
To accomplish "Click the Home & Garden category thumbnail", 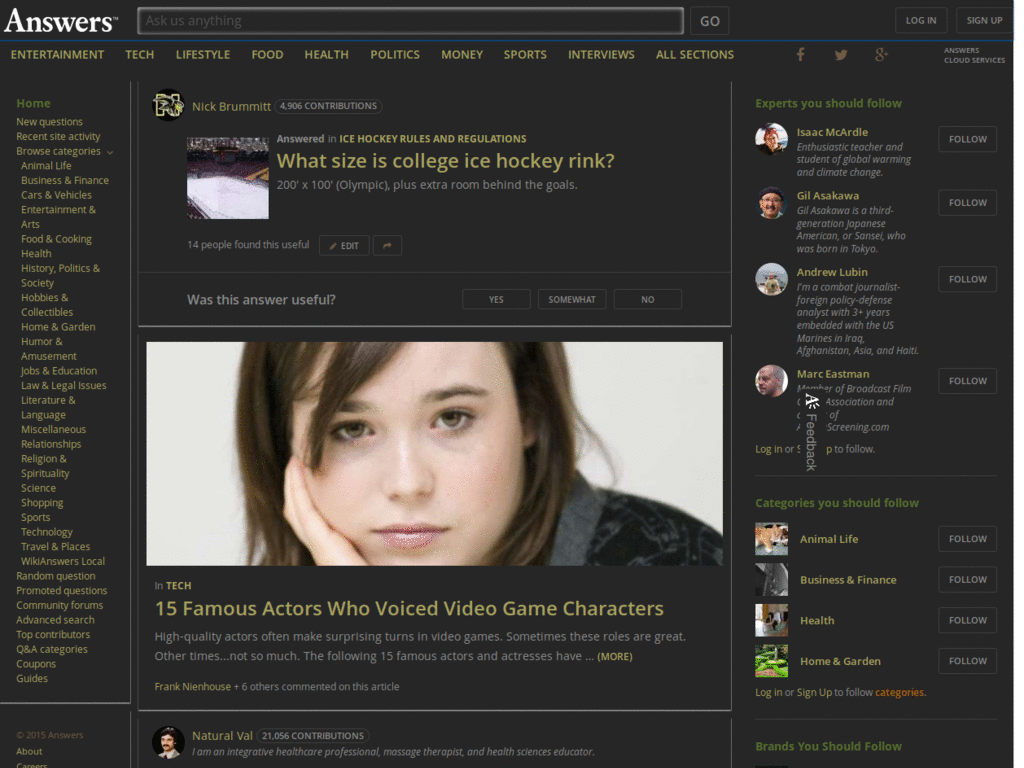I will pyautogui.click(x=771, y=661).
